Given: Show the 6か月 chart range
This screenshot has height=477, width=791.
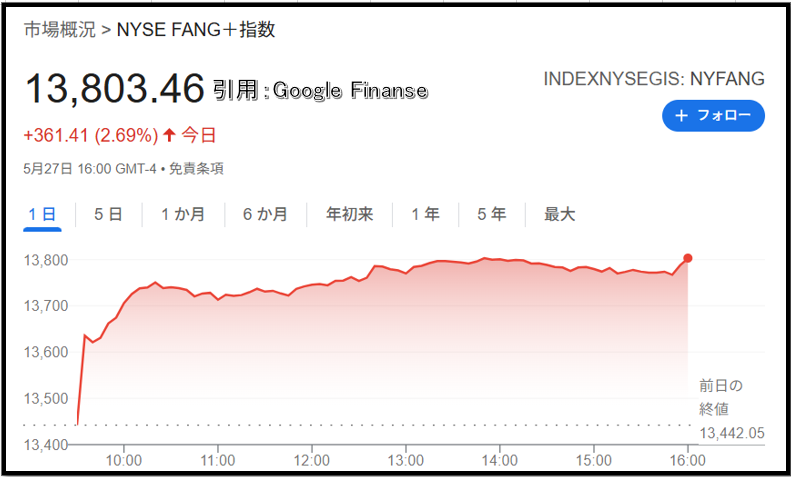Looking at the screenshot, I should tap(265, 214).
